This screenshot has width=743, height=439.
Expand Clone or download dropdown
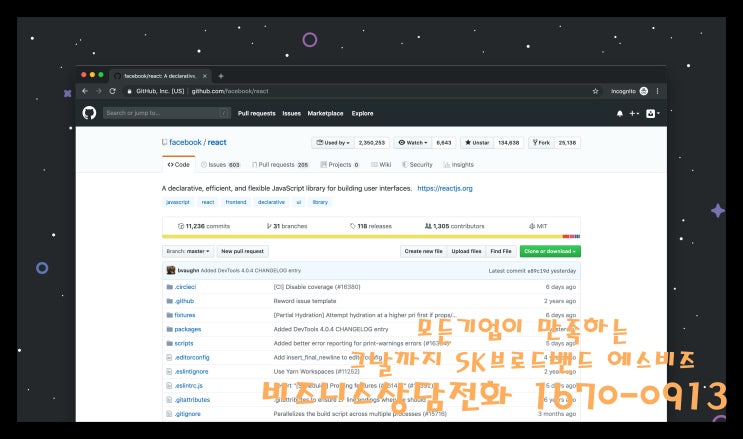pos(550,251)
